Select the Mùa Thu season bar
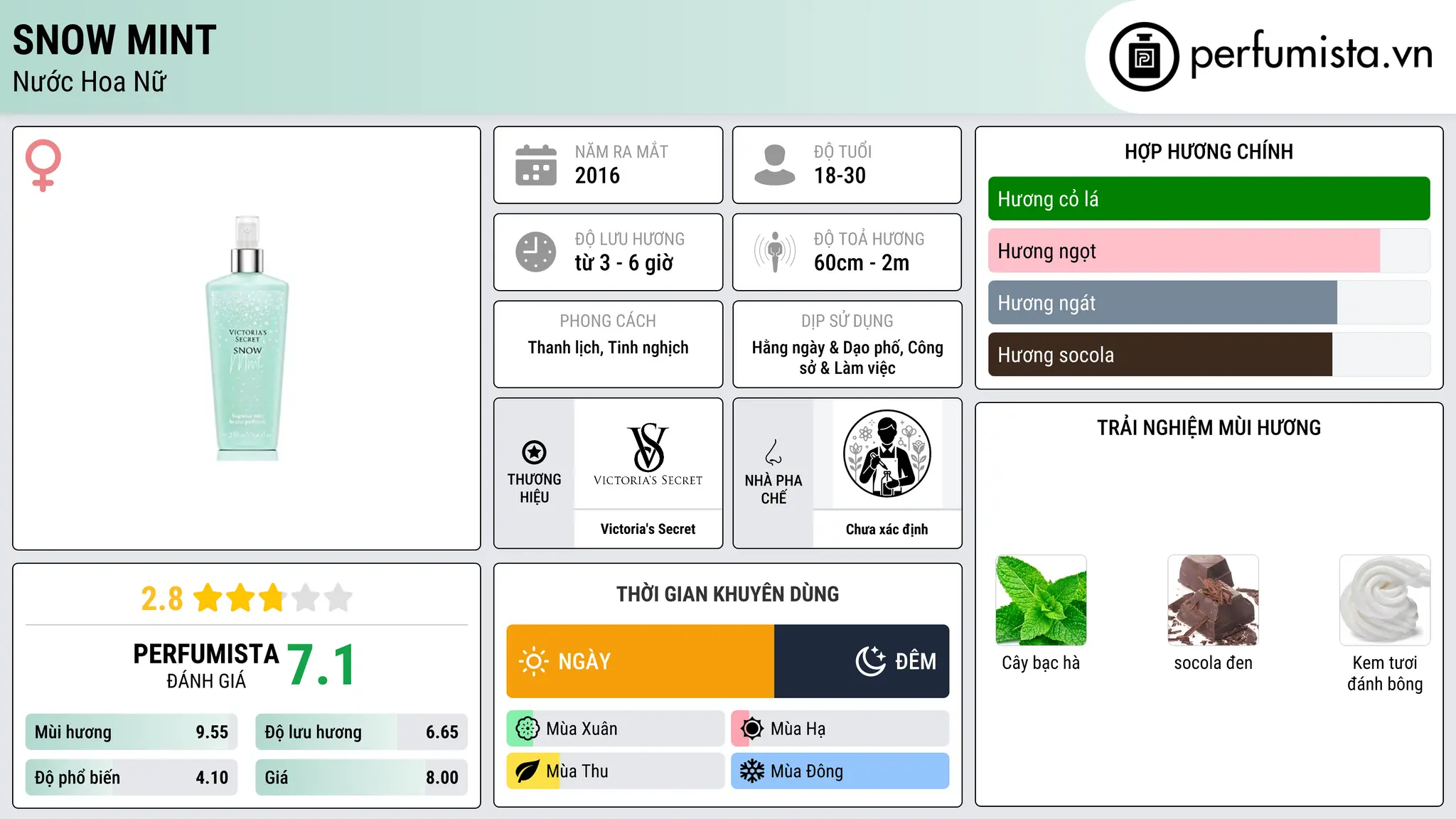Screen dimensions: 1456x819 pos(616,771)
